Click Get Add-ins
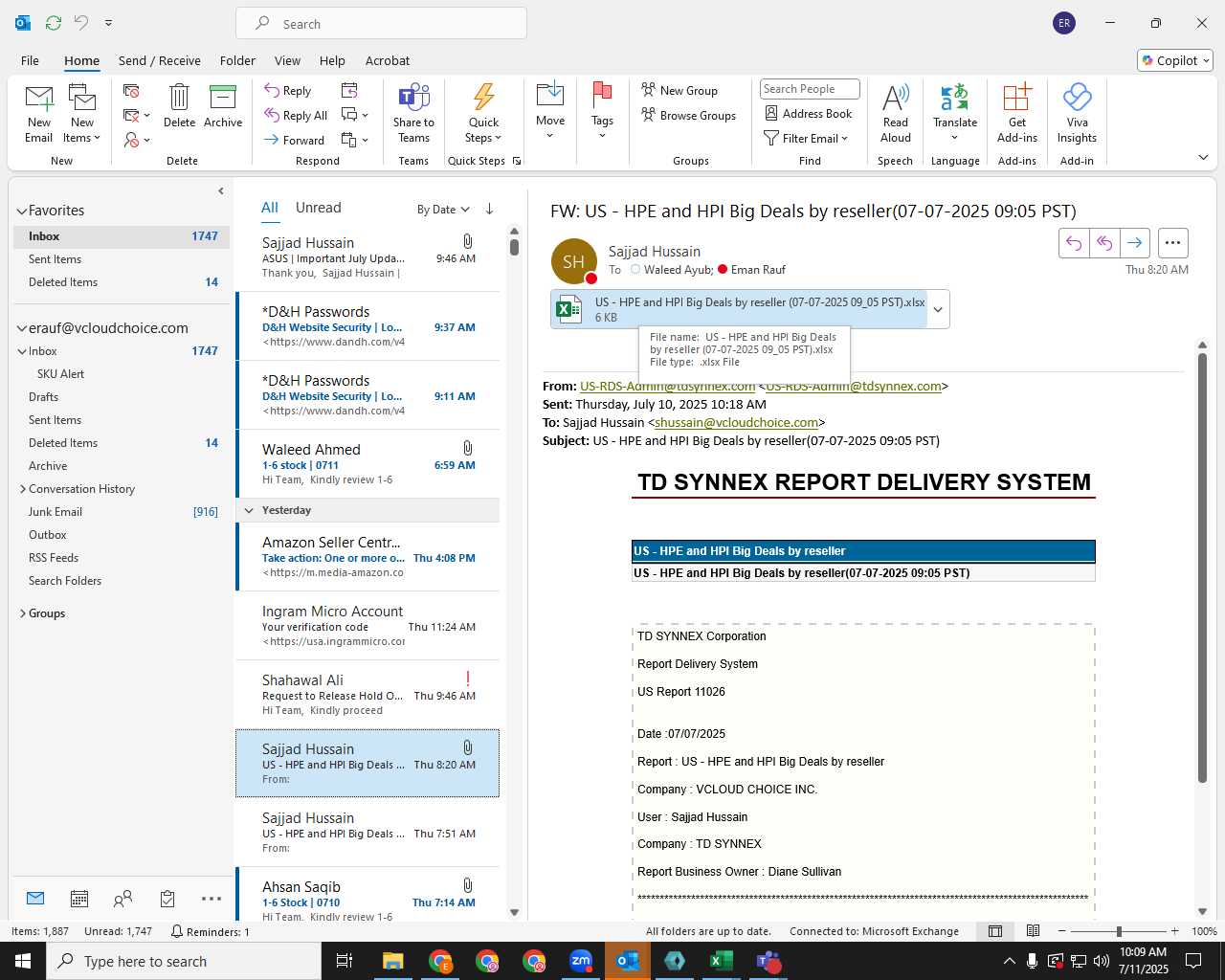 pos(1017,113)
